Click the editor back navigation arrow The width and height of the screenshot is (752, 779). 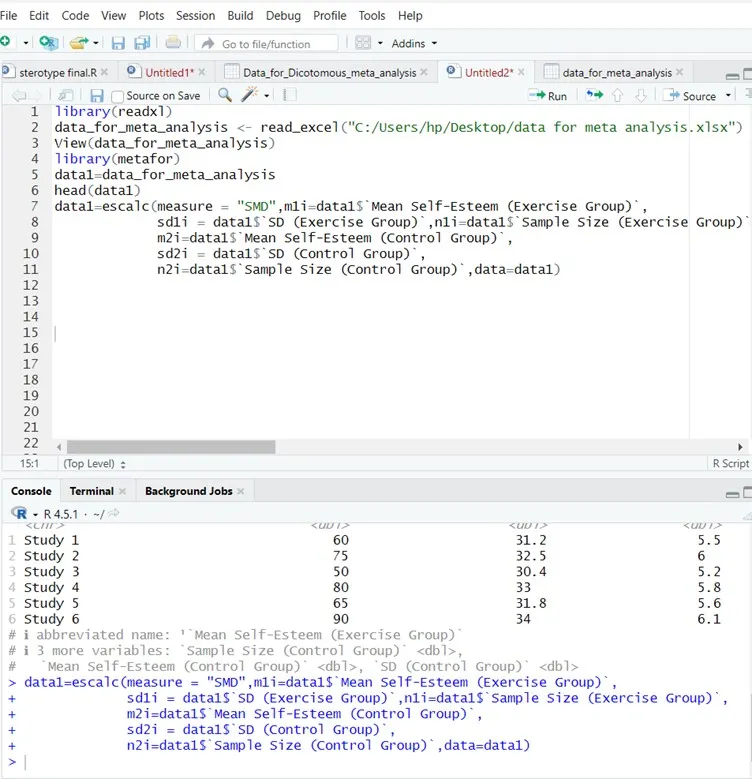point(19,95)
